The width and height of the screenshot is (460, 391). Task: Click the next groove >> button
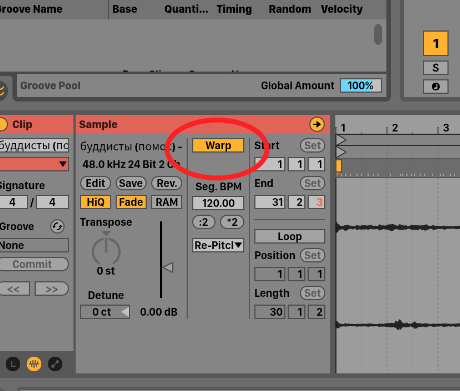pyautogui.click(x=52, y=289)
